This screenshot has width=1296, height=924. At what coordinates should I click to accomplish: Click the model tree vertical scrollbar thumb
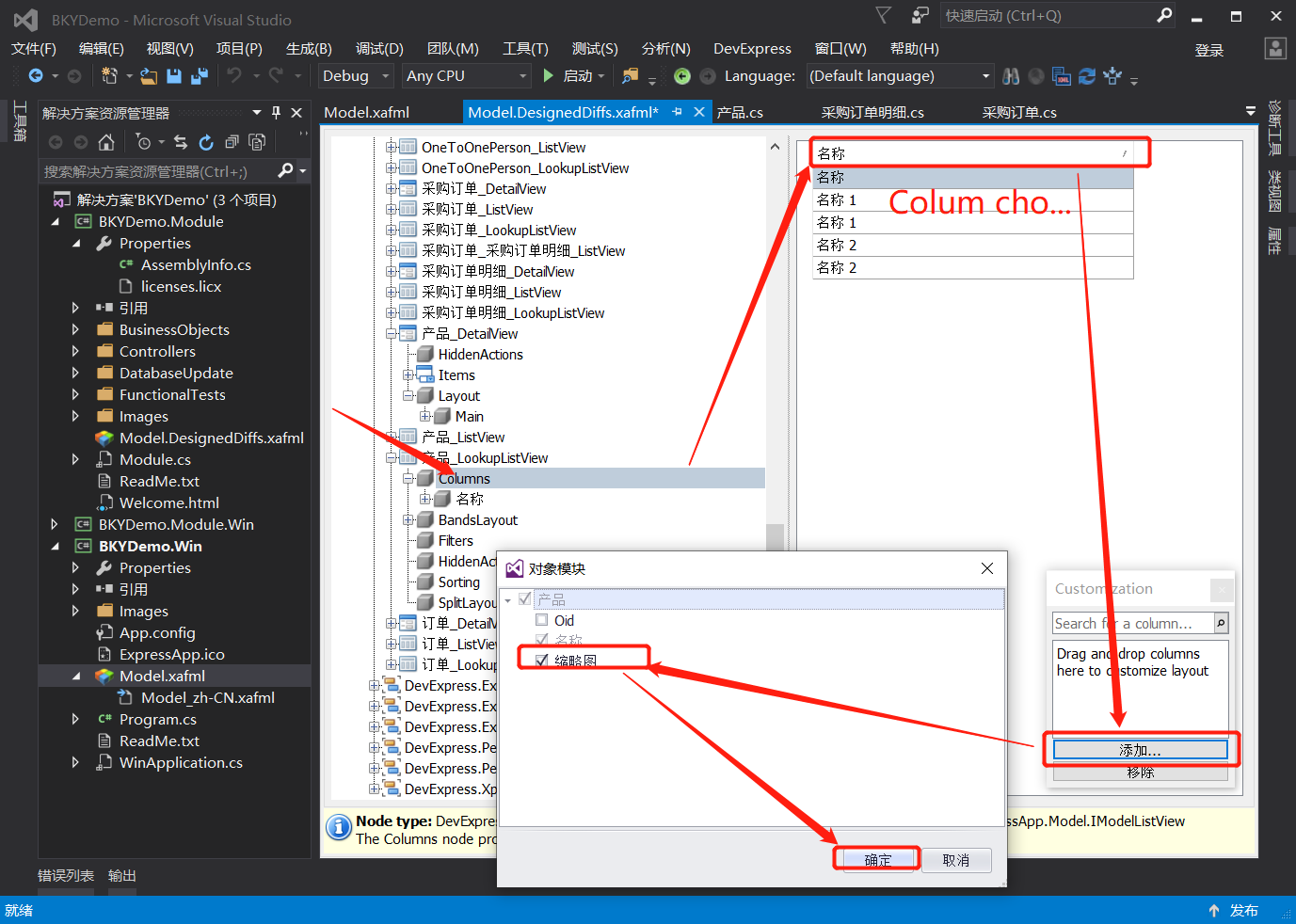[775, 537]
